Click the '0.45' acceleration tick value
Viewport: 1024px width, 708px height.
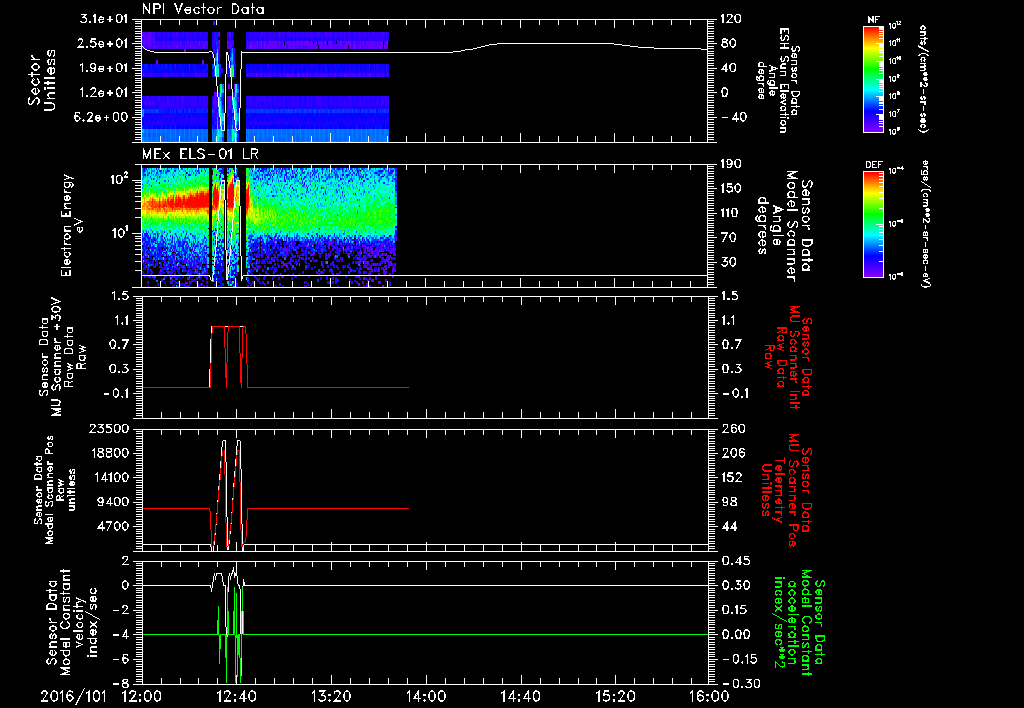[736, 560]
